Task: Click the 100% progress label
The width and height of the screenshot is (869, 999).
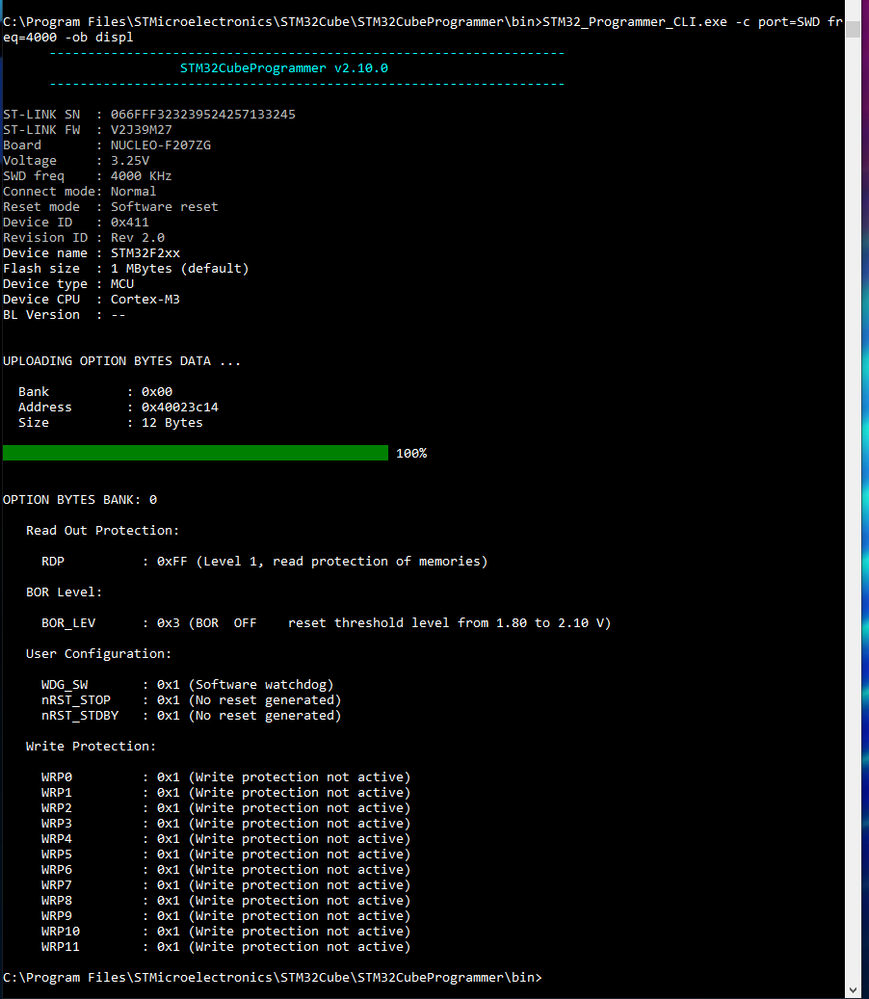Action: [x=412, y=454]
